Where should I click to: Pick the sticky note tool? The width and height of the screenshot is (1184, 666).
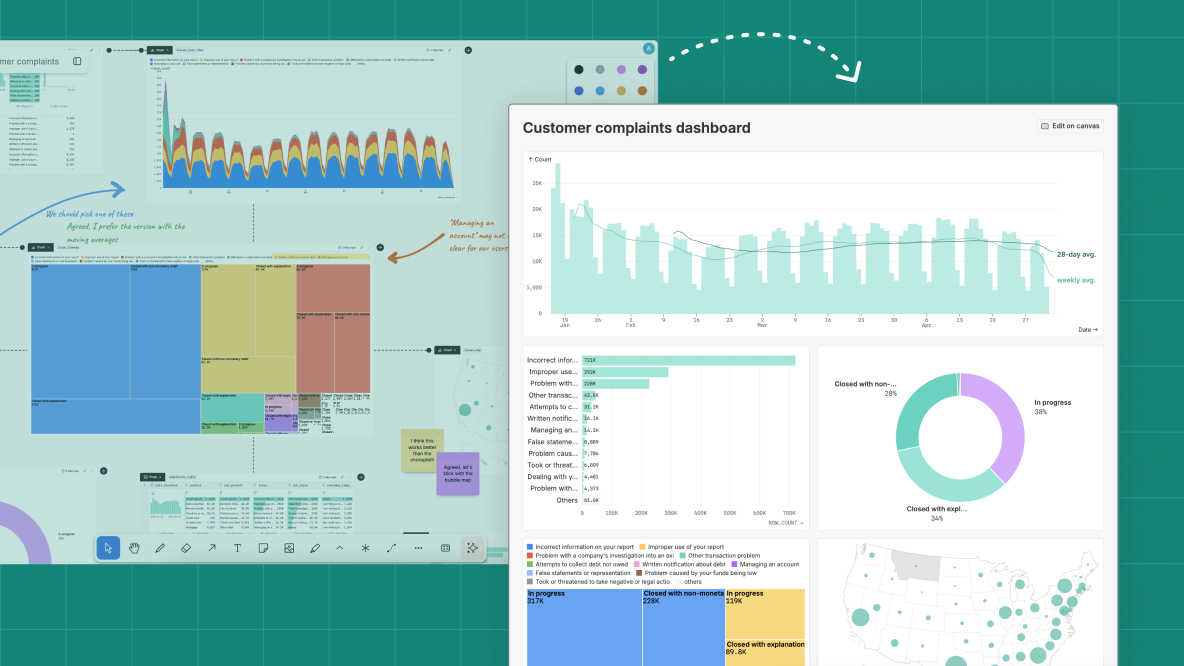263,548
